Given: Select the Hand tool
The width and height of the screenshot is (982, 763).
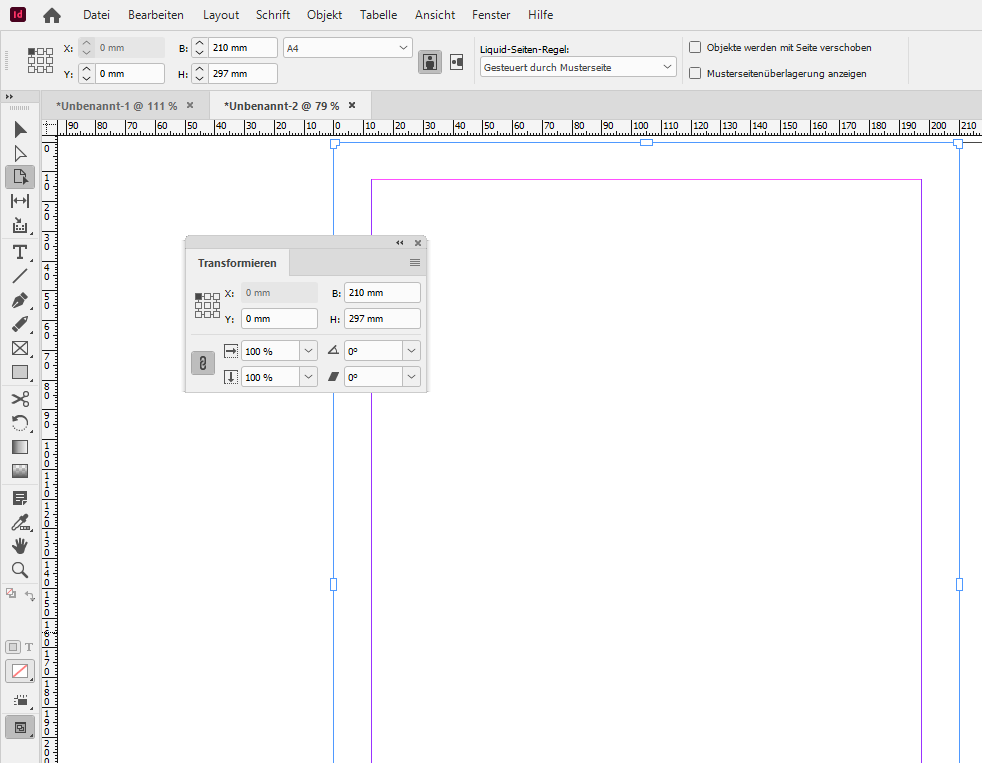Looking at the screenshot, I should tap(19, 546).
